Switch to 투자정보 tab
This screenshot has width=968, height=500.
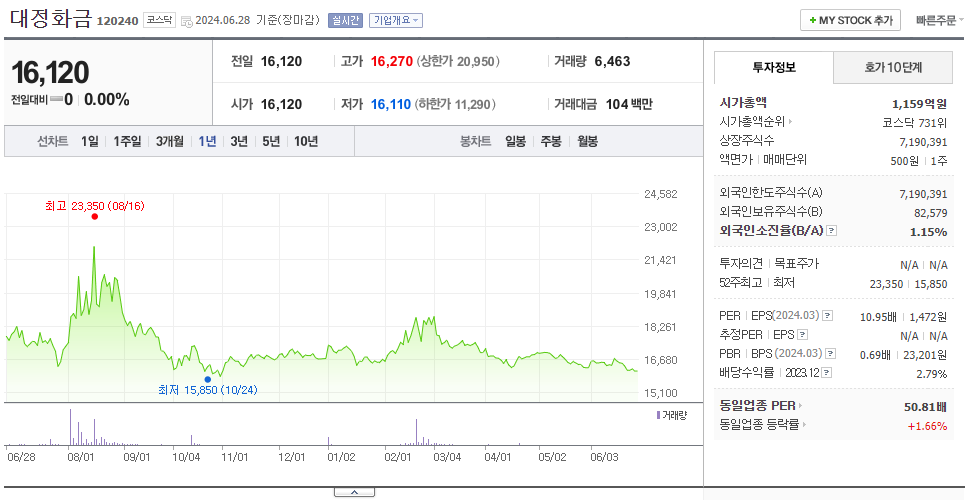point(774,67)
